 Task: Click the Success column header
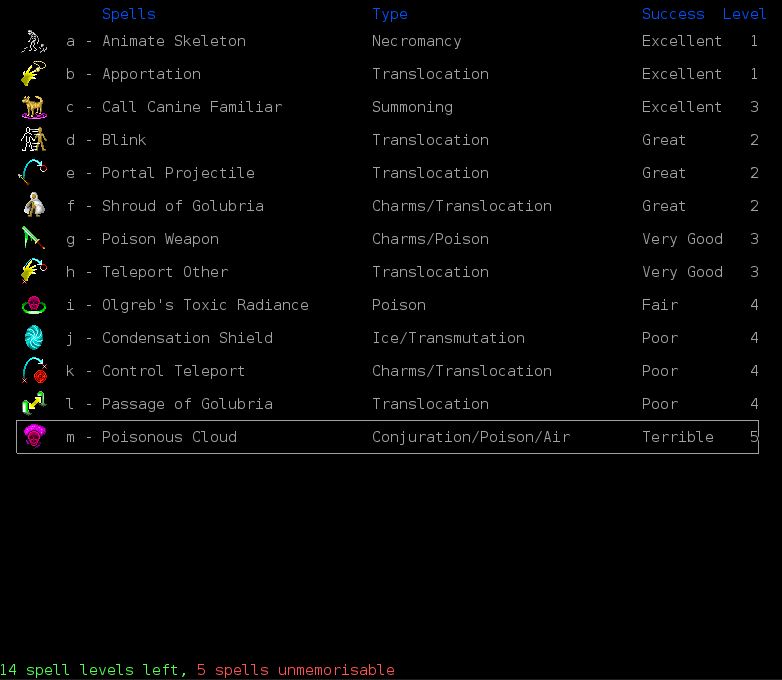[x=673, y=14]
